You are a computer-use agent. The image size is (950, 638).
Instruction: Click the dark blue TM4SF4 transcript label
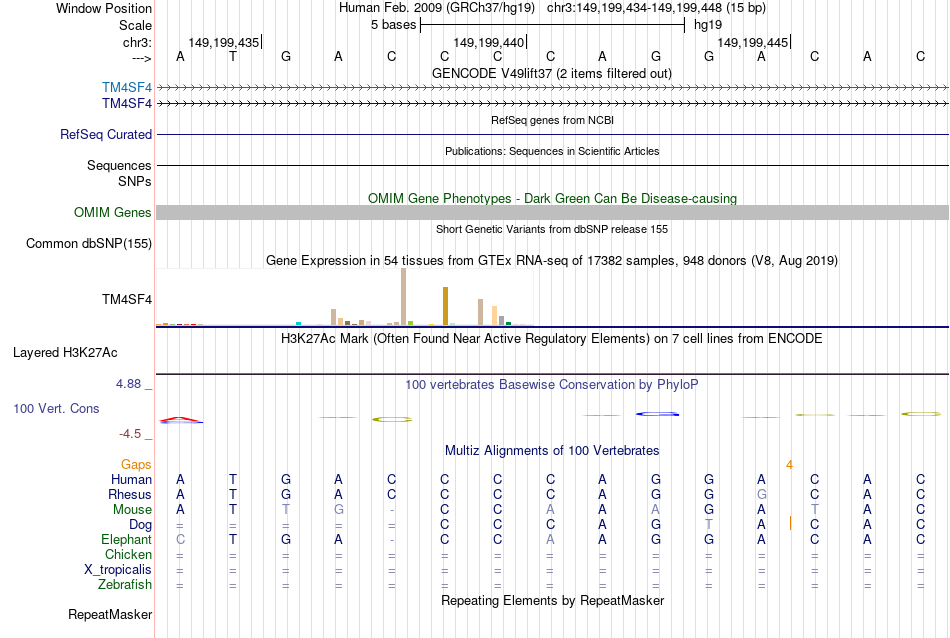tap(127, 104)
